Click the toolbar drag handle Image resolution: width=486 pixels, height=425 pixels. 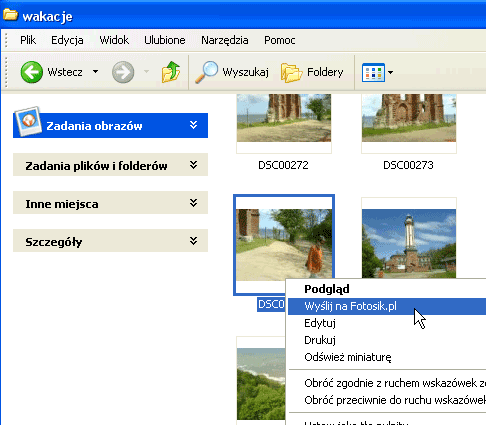6,72
